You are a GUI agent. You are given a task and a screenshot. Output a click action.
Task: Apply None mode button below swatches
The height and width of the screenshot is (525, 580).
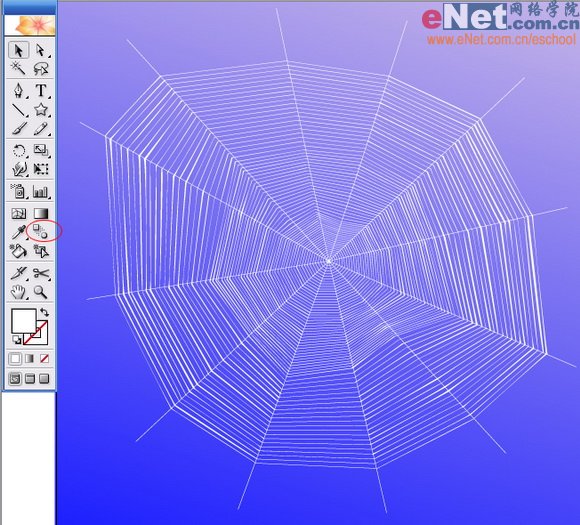(44, 359)
